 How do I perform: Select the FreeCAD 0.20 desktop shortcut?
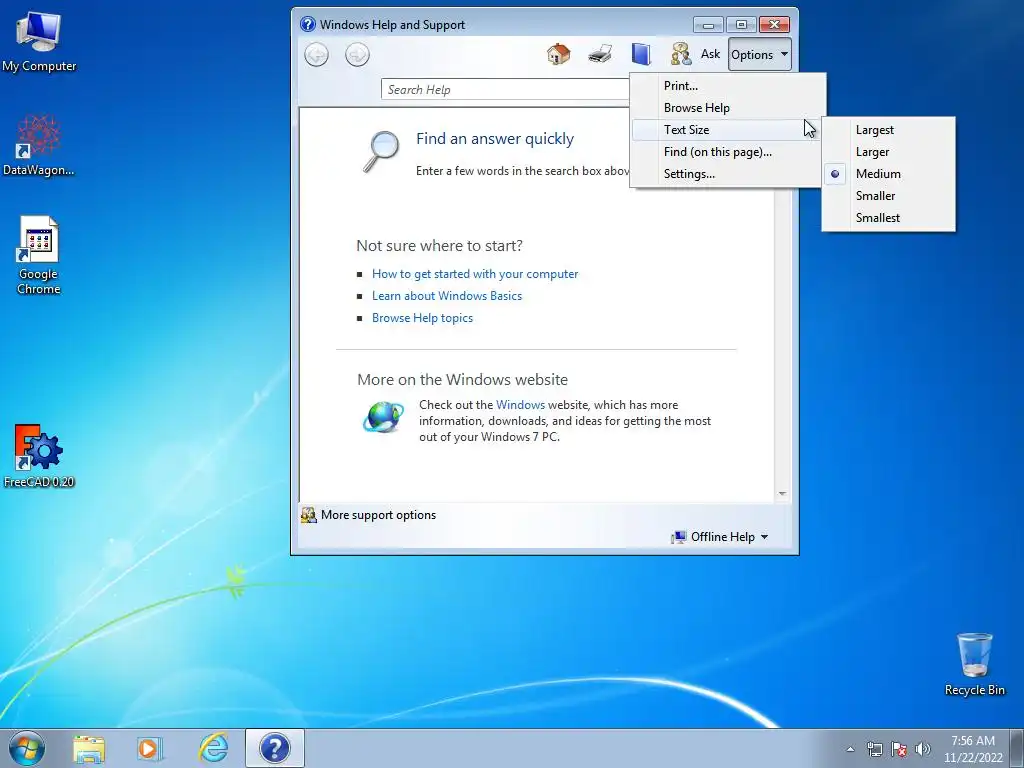click(x=39, y=456)
